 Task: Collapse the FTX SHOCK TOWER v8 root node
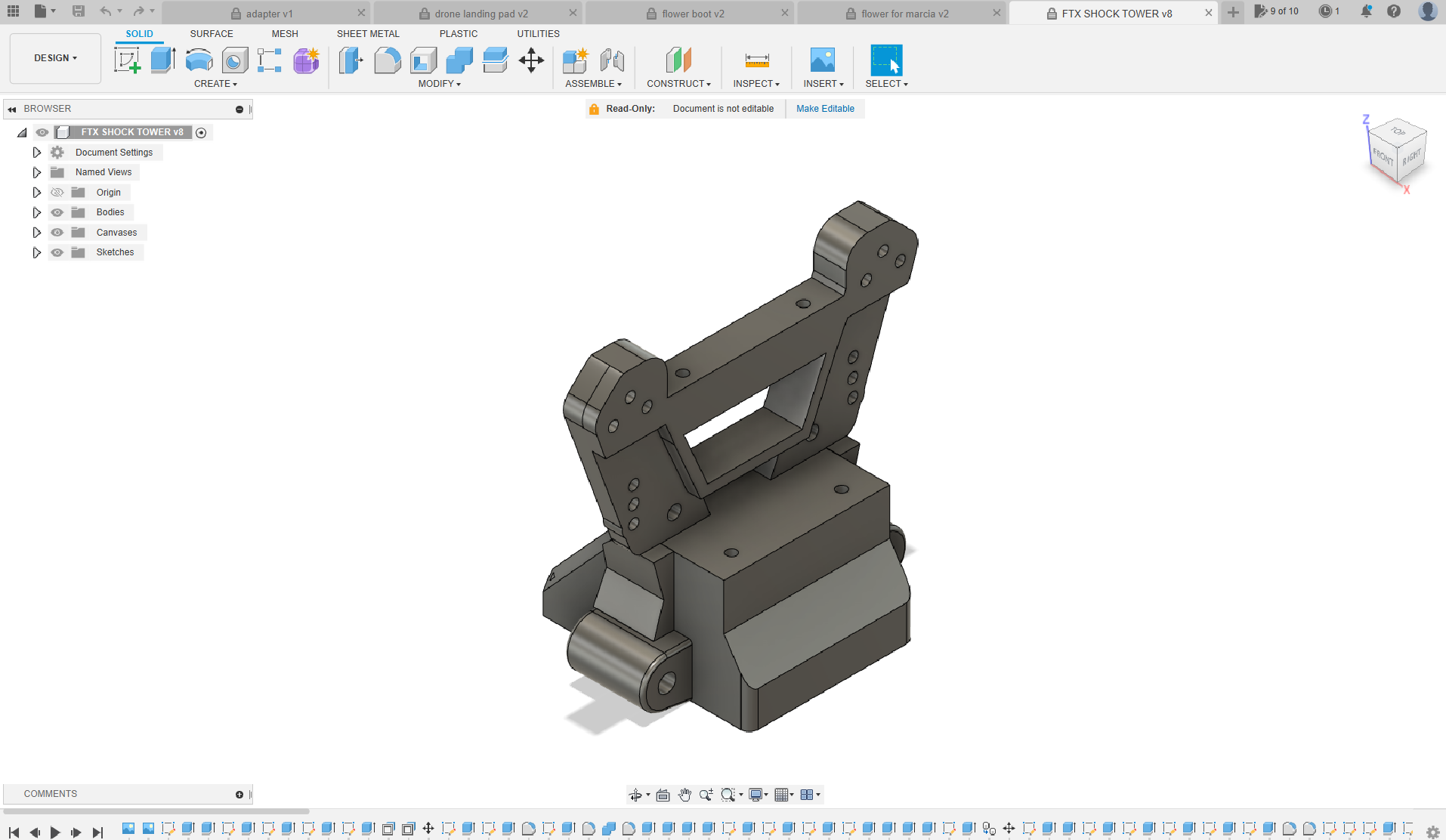(x=22, y=133)
